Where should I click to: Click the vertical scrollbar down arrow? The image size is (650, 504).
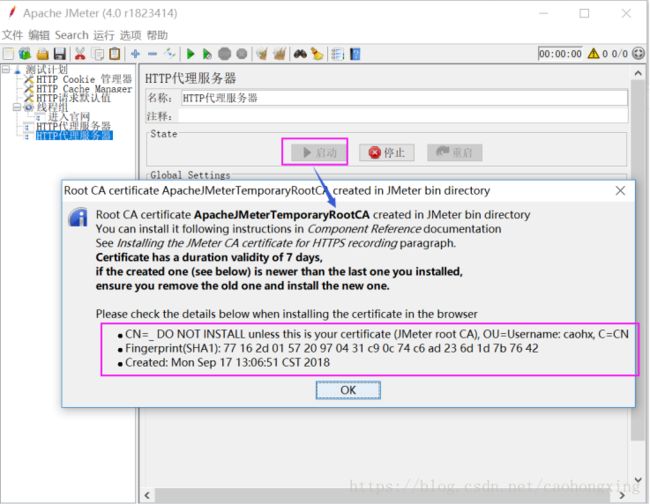pyautogui.click(x=638, y=480)
